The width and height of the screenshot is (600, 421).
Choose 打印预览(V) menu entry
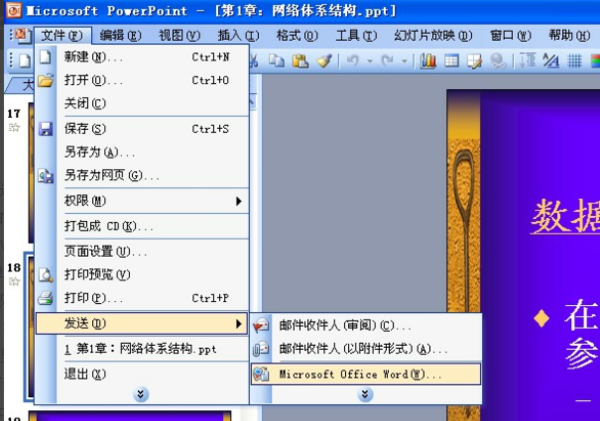tap(142, 274)
